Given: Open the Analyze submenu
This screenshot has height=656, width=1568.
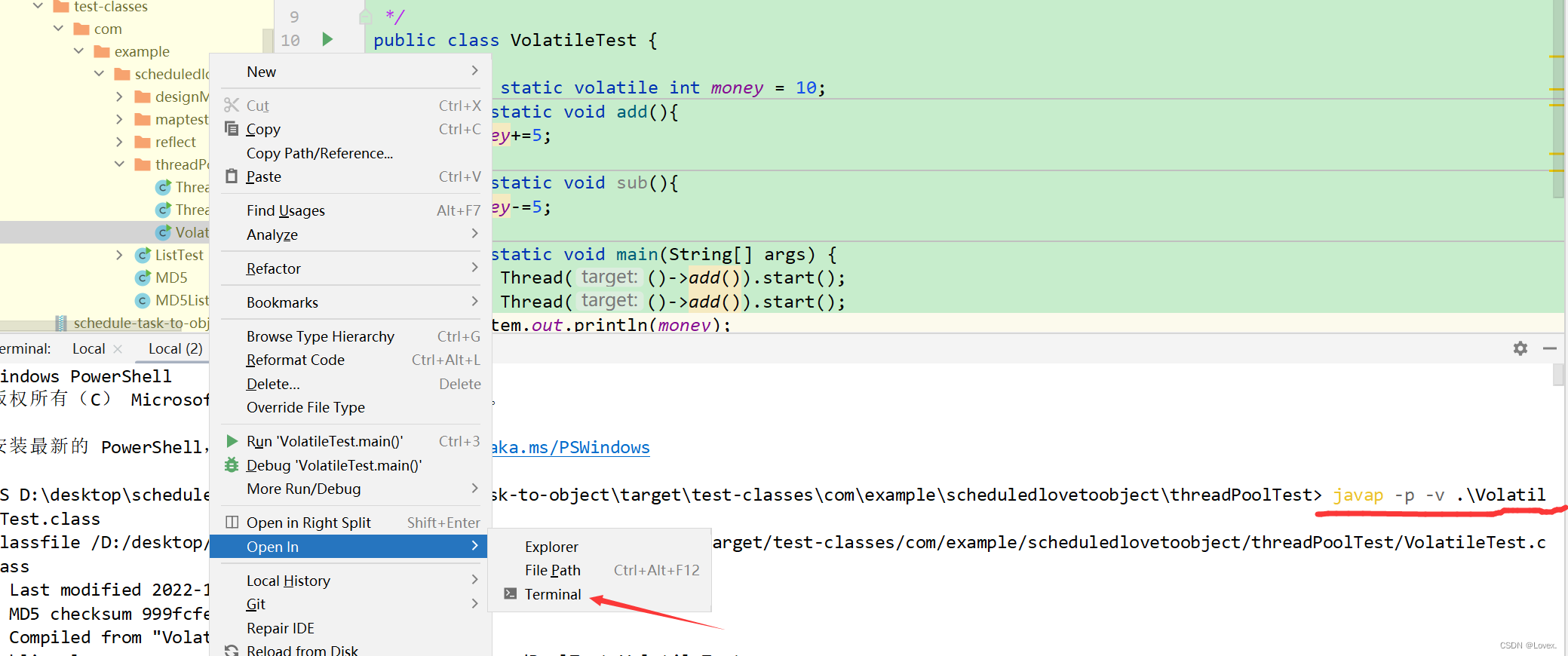Looking at the screenshot, I should click(x=351, y=235).
